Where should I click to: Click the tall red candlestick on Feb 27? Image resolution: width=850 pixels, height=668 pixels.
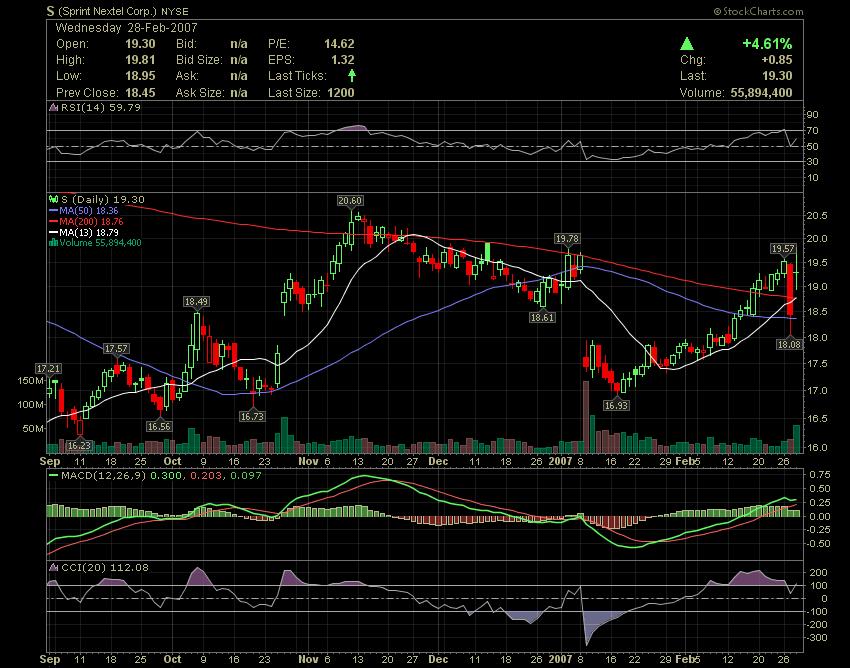[x=790, y=290]
